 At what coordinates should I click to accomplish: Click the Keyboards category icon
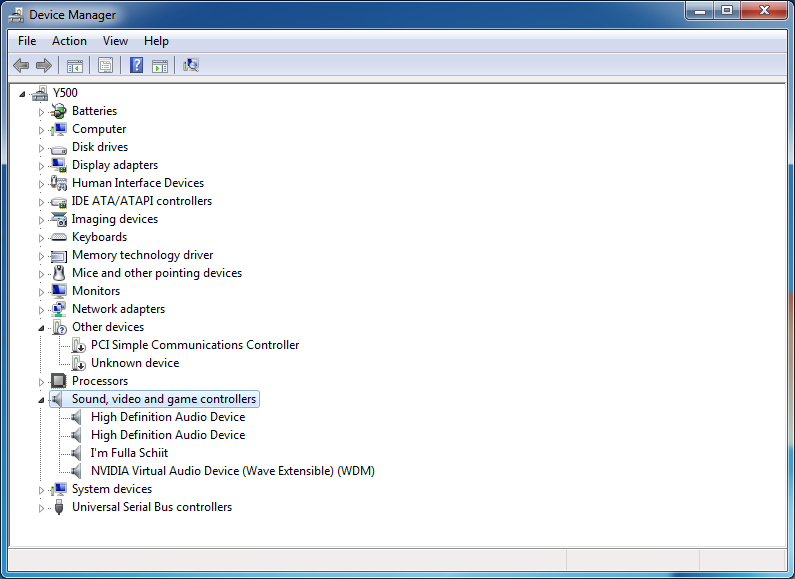59,237
